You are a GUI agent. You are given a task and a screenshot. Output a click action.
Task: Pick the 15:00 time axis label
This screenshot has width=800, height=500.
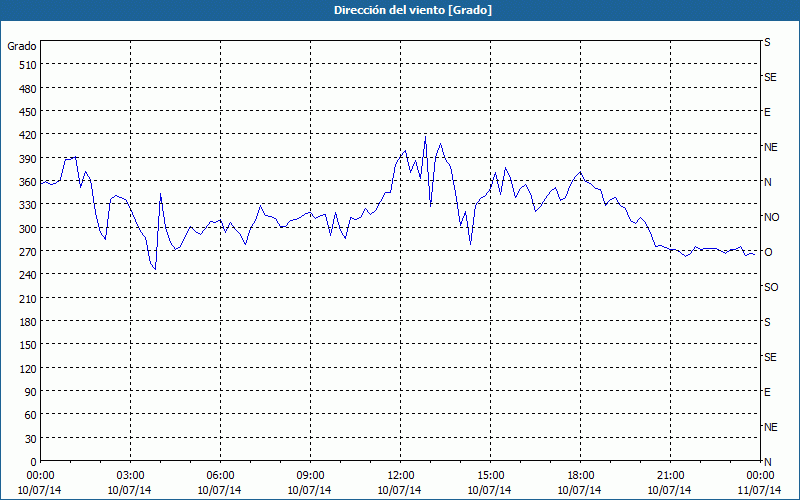coord(491,476)
